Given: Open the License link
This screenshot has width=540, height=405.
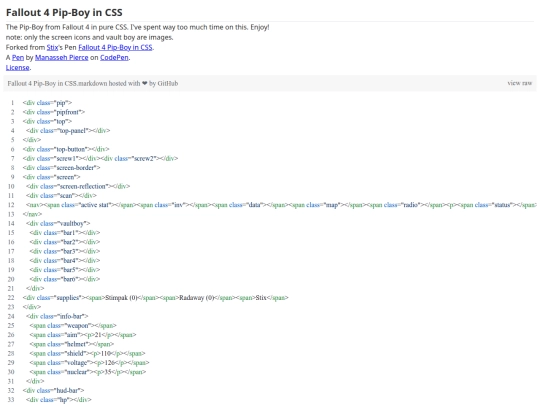Looking at the screenshot, I should (18, 68).
